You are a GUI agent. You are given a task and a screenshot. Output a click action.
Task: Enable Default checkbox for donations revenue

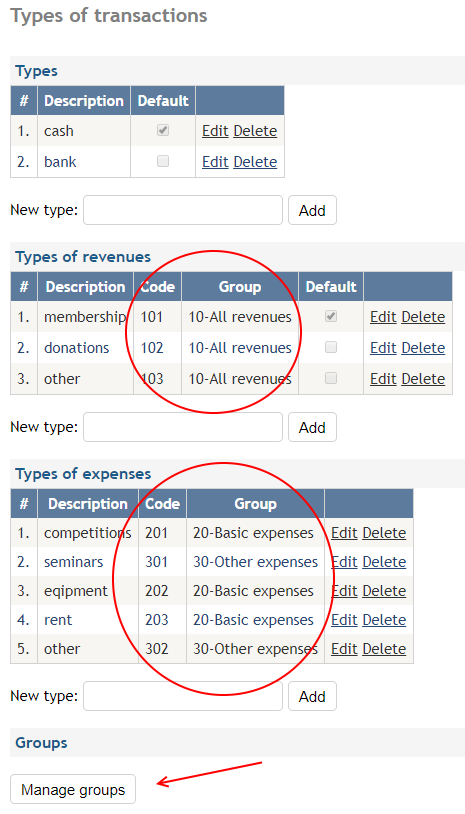(x=331, y=347)
